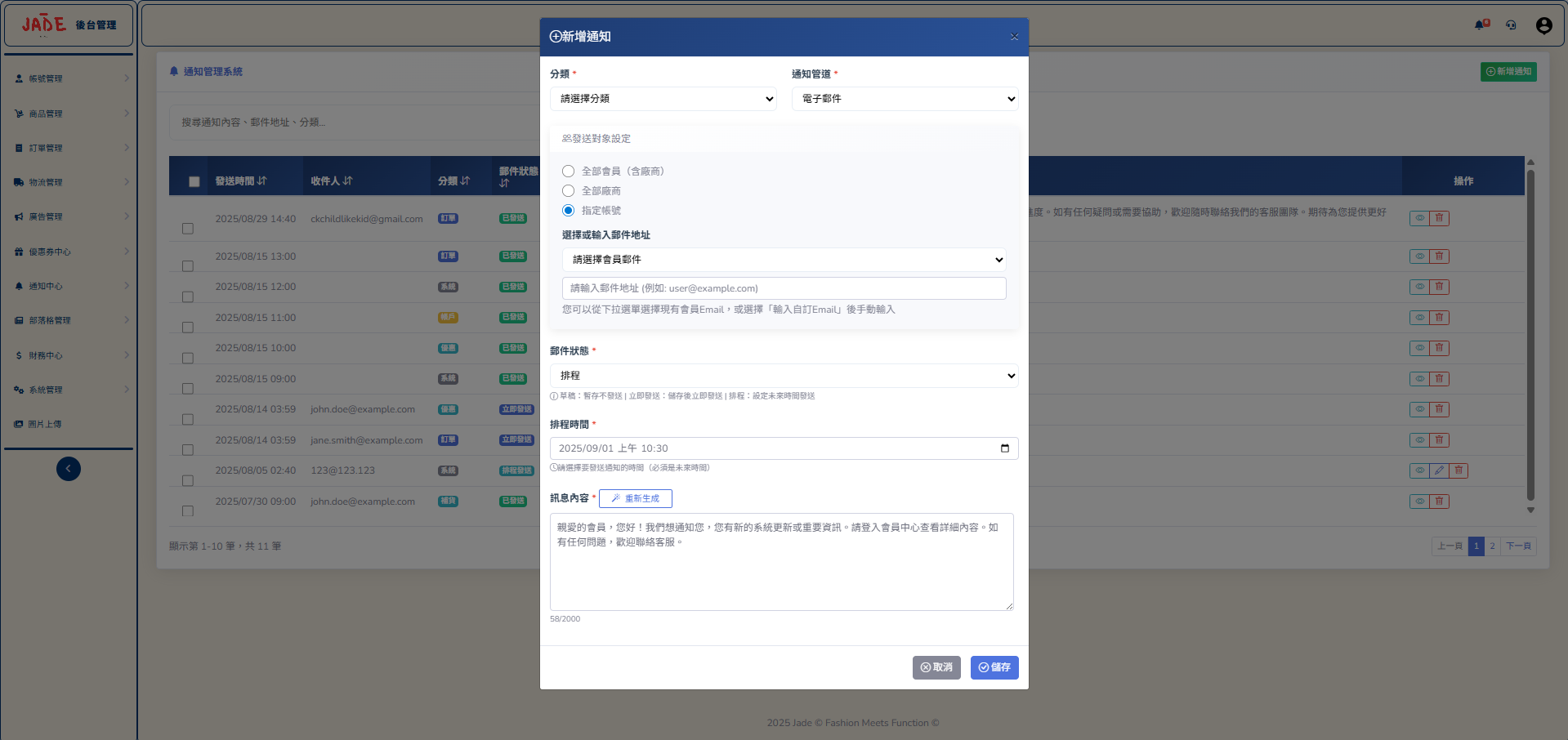The width and height of the screenshot is (1568, 740).
Task: Click the 優惠券中心 gift icon in sidebar
Action: (x=19, y=252)
